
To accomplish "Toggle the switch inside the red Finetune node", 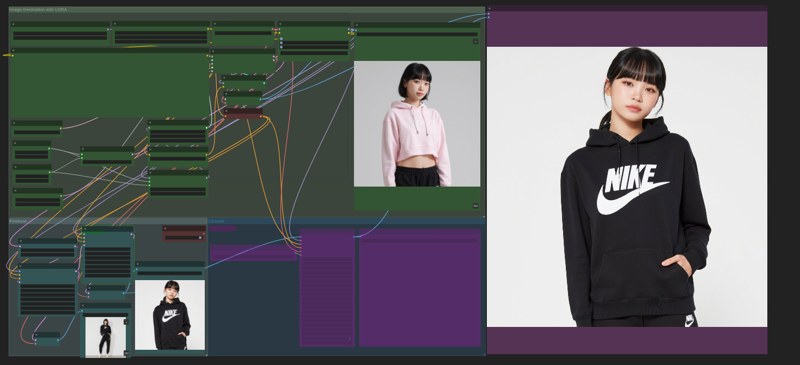I will 200,237.
